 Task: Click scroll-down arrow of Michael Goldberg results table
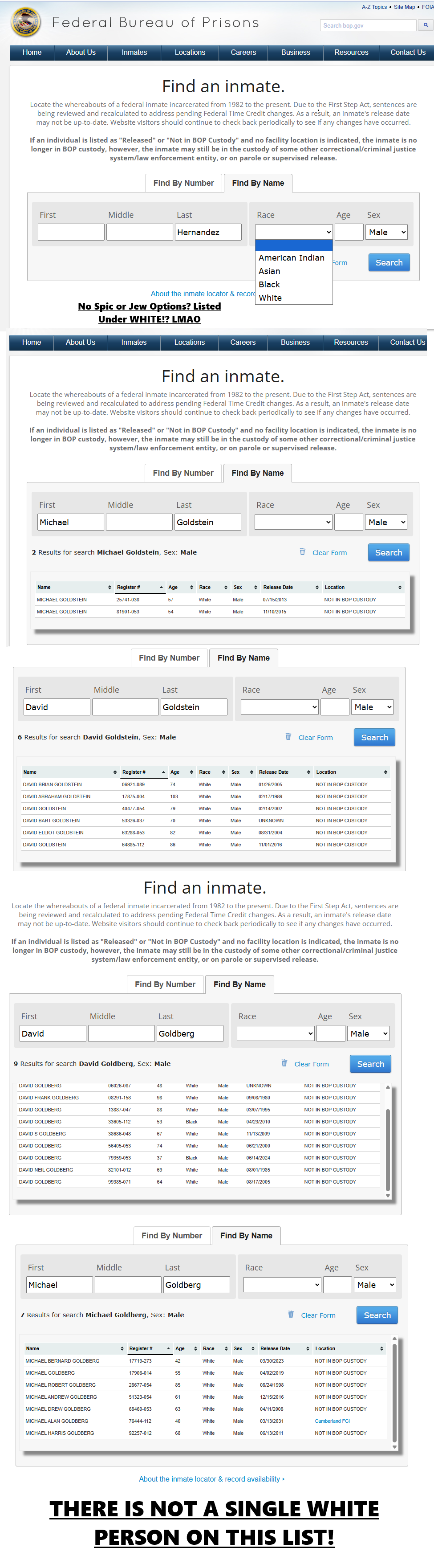click(x=394, y=1447)
